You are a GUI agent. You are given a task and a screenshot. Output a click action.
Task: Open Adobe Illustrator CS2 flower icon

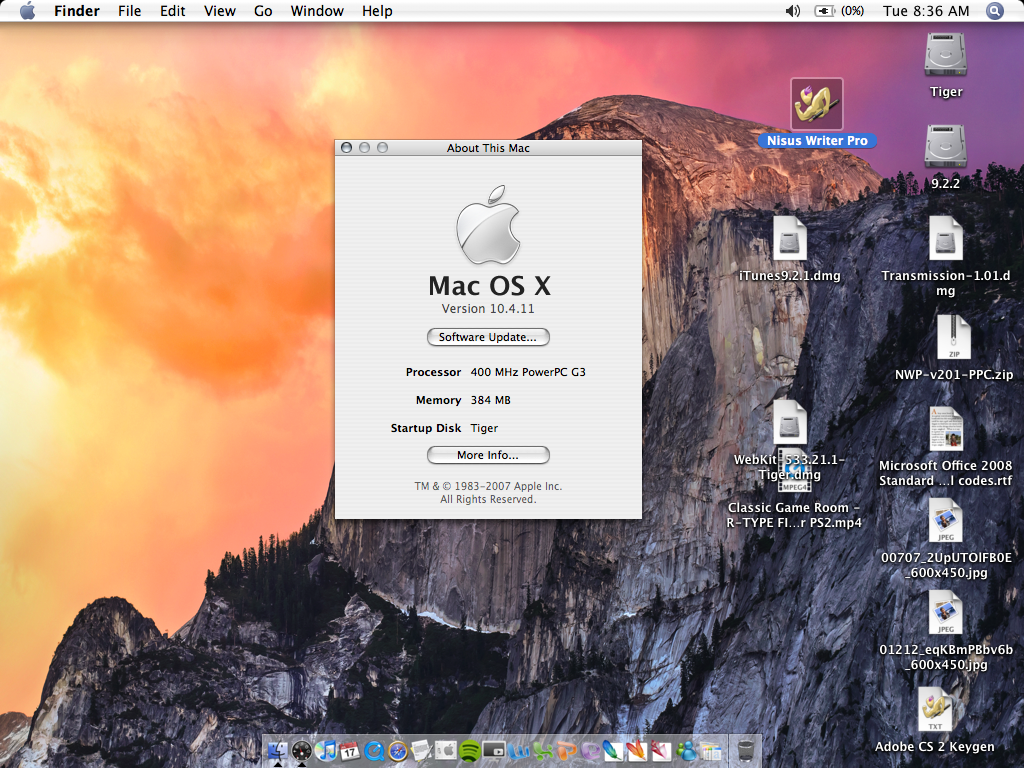pos(637,751)
